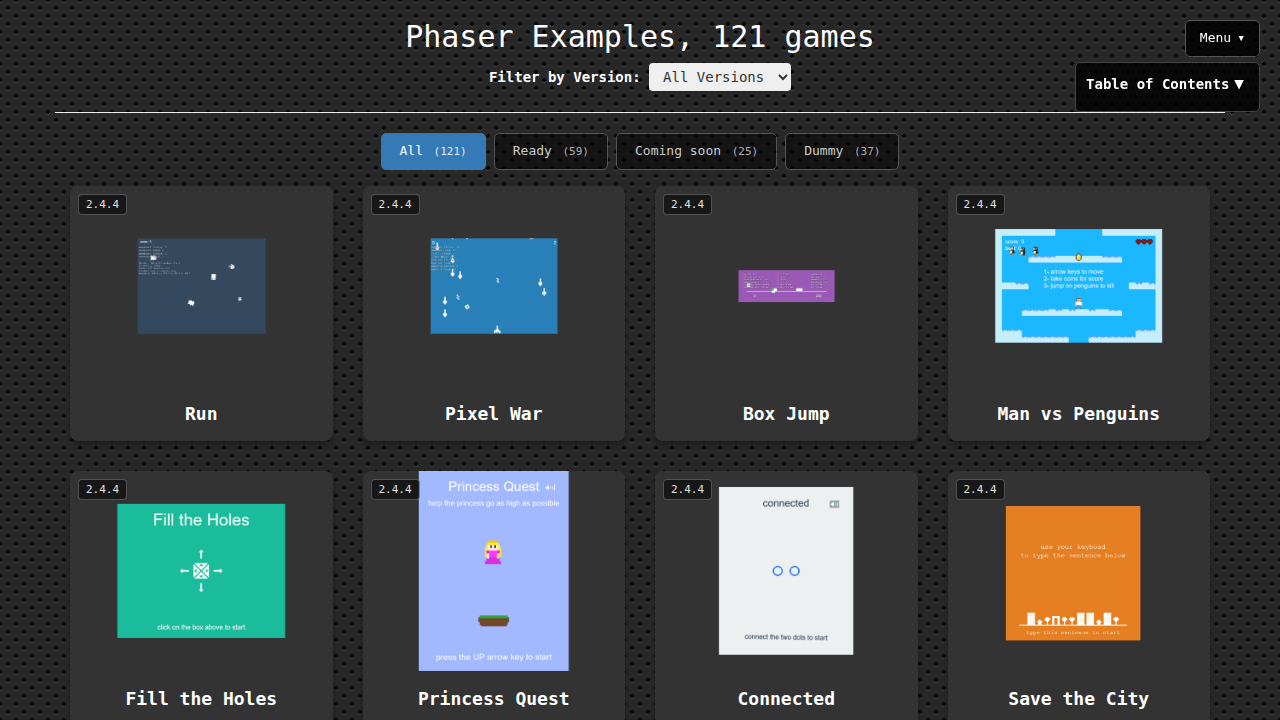The image size is (1280, 720).
Task: Click the 2.4.4 badge on Fill the Holes card
Action: [x=102, y=489]
